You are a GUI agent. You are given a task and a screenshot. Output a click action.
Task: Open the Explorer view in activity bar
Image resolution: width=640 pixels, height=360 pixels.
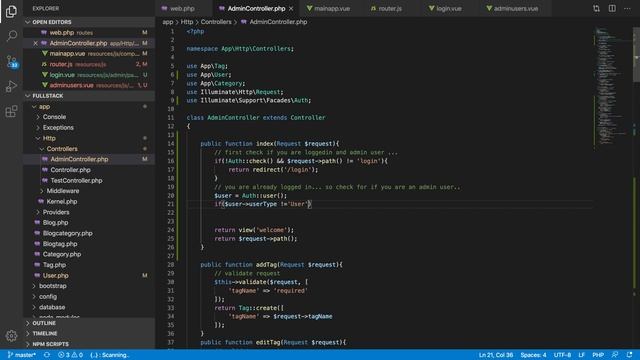[x=11, y=11]
